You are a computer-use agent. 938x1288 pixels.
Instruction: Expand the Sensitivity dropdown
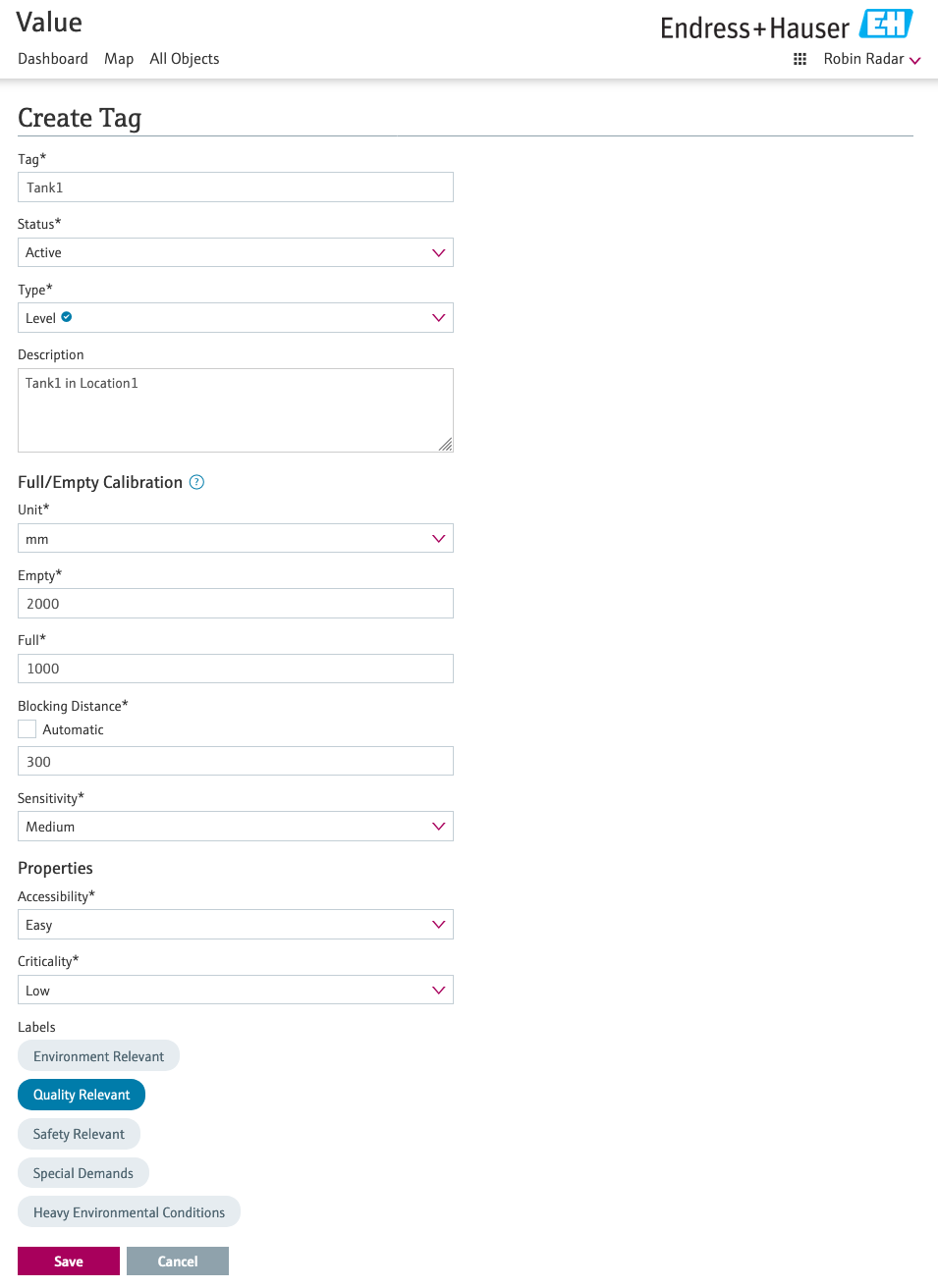click(236, 827)
